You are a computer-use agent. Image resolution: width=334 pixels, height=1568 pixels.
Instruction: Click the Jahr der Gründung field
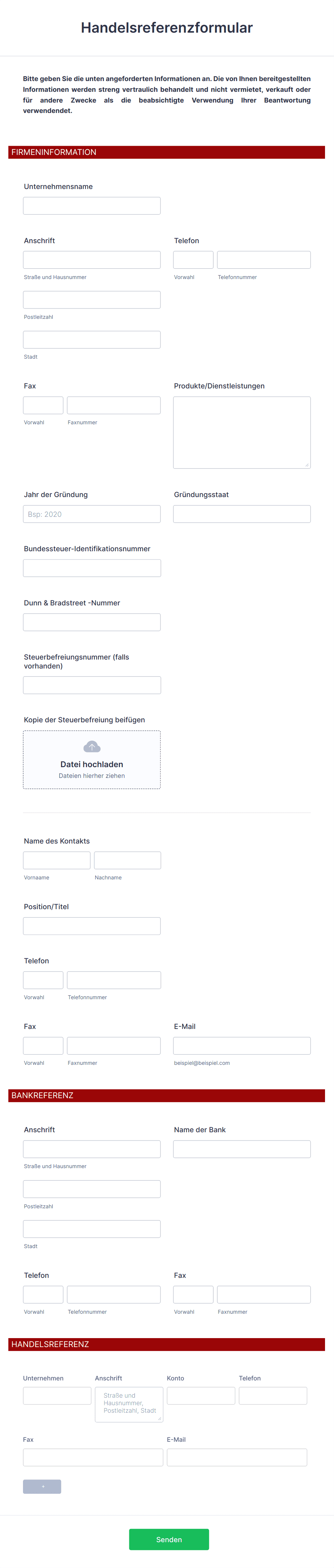92,514
